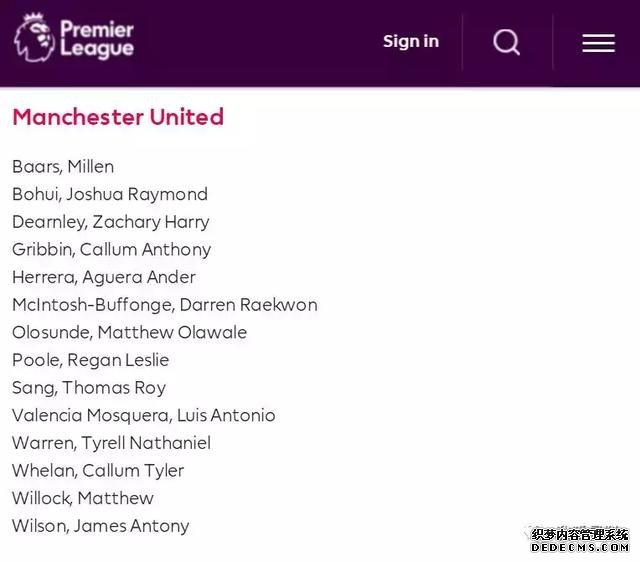Select Sang, Thomas Roy entry
The height and width of the screenshot is (562, 640).
[x=89, y=388]
